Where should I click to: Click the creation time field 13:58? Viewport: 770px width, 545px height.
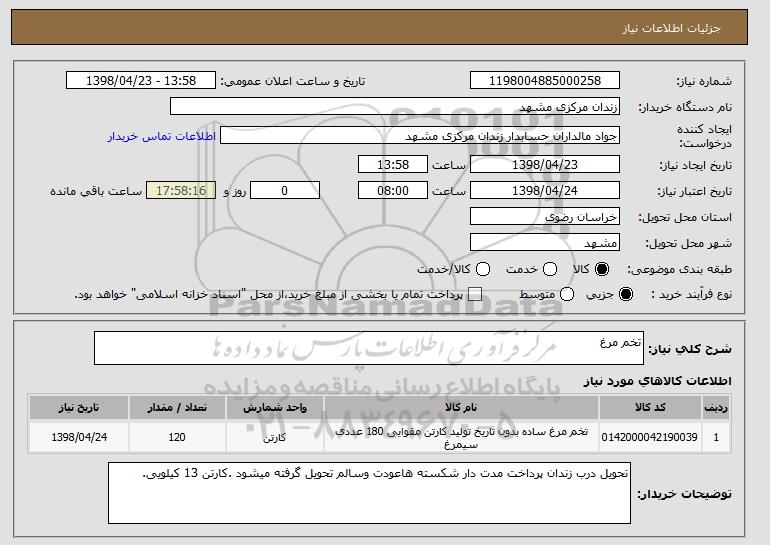[393, 164]
